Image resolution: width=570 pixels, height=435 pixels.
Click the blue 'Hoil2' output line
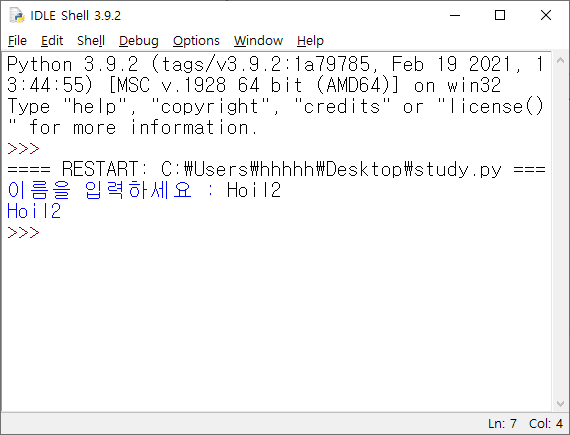(x=34, y=211)
